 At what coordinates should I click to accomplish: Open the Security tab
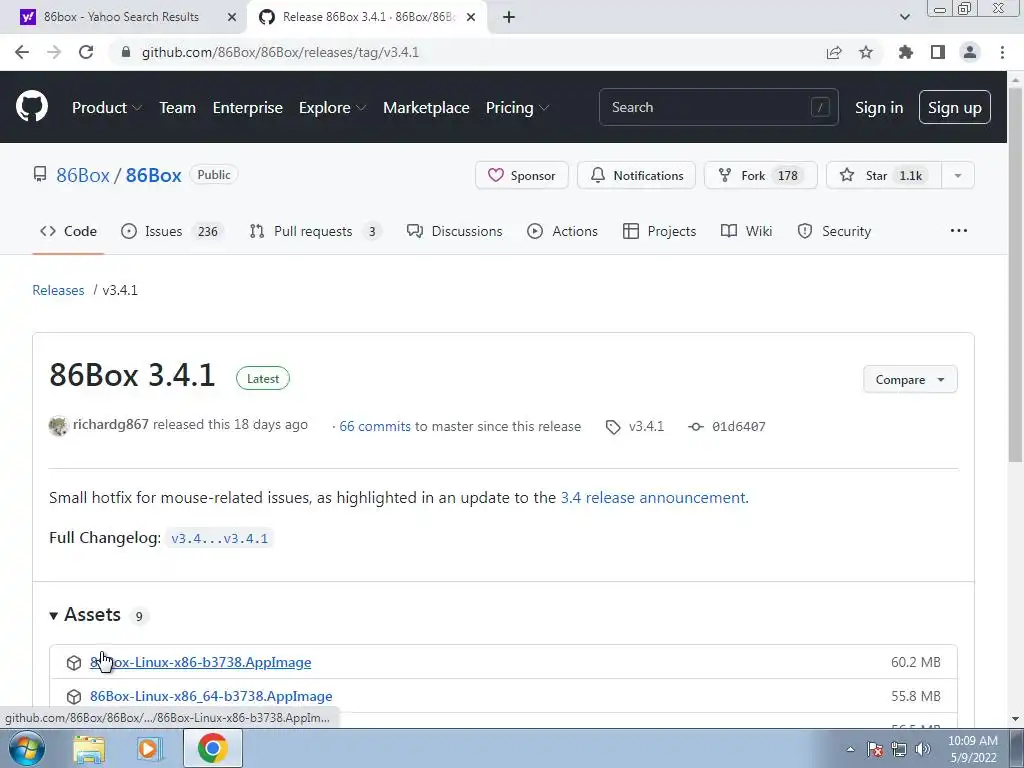point(834,231)
